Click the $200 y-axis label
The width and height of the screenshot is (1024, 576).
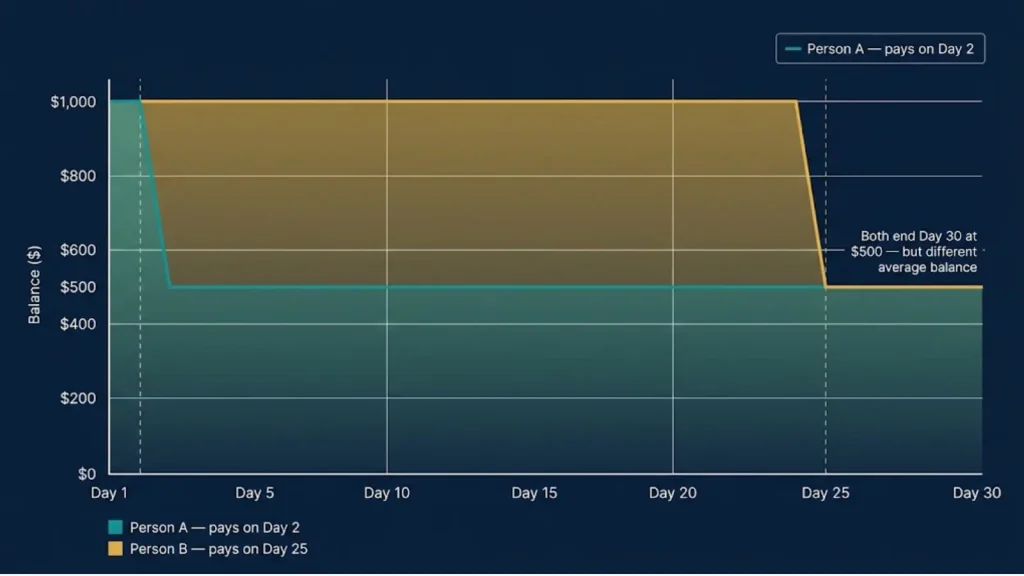[x=78, y=398]
